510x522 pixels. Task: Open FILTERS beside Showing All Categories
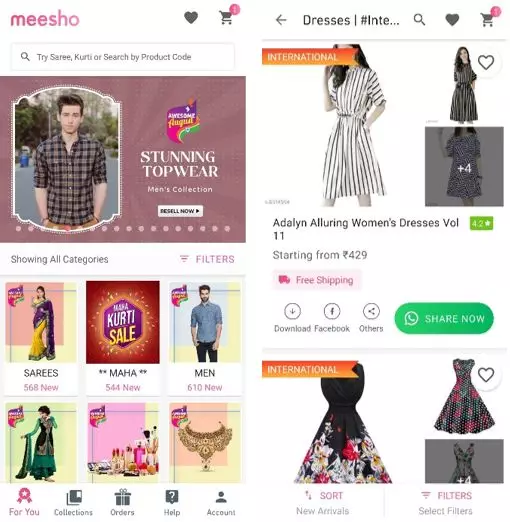(x=207, y=259)
